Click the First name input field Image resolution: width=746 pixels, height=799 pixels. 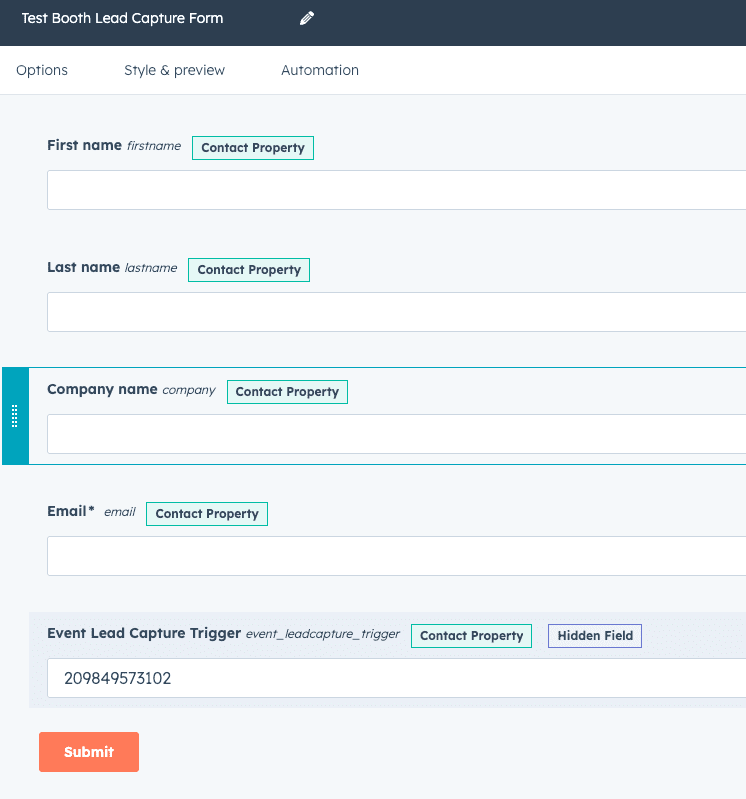tap(396, 190)
